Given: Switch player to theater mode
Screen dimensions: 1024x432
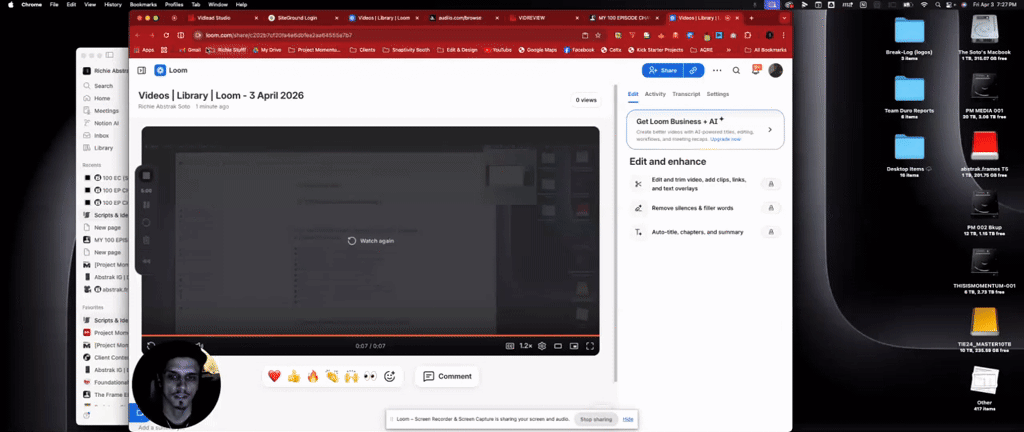Looking at the screenshot, I should coord(558,346).
